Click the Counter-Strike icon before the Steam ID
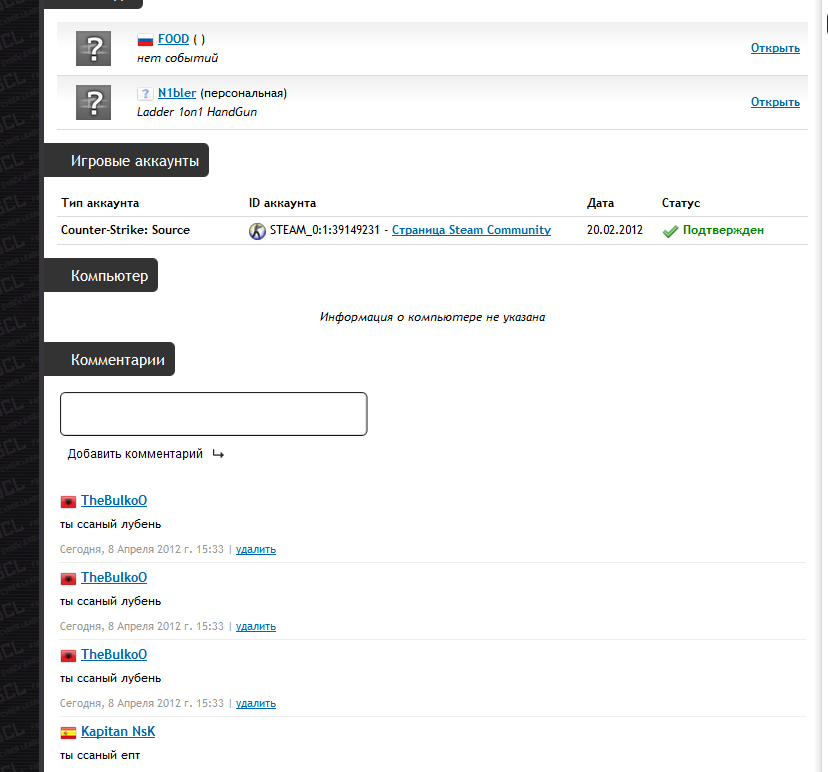The width and height of the screenshot is (828, 772). [257, 231]
